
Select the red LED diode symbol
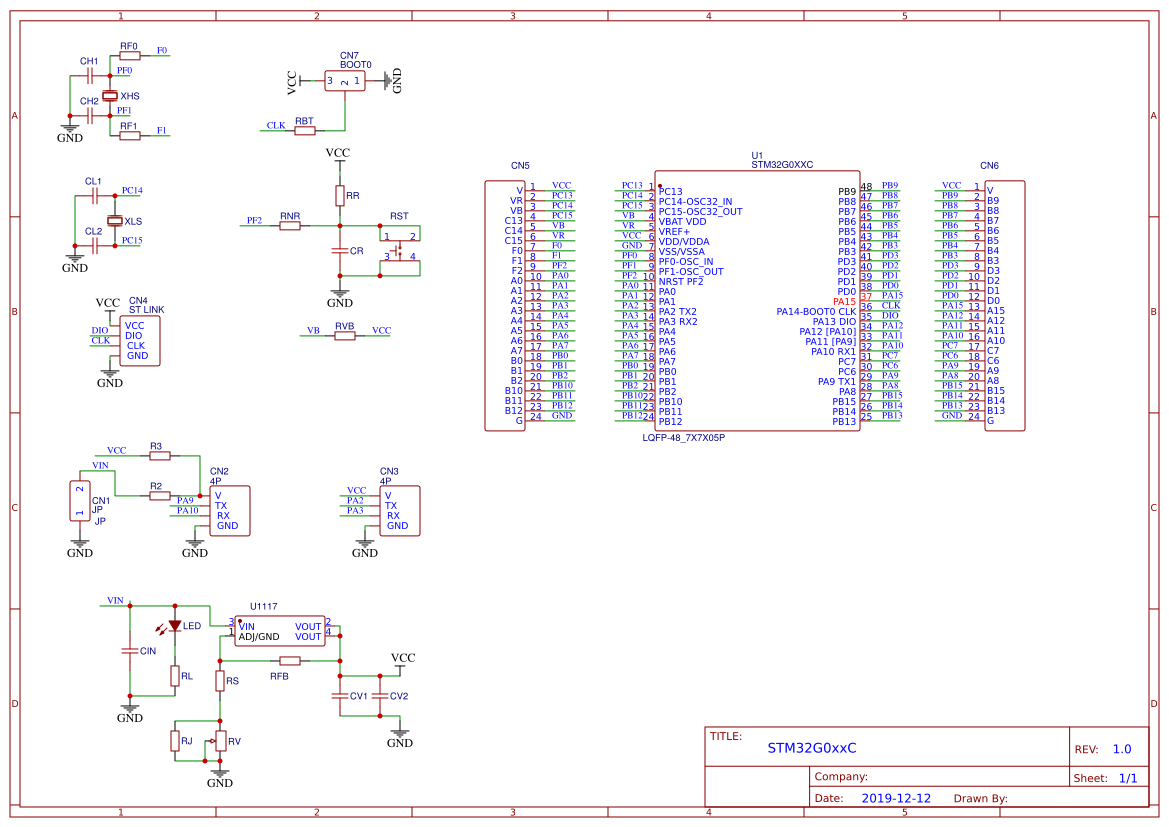coord(174,626)
